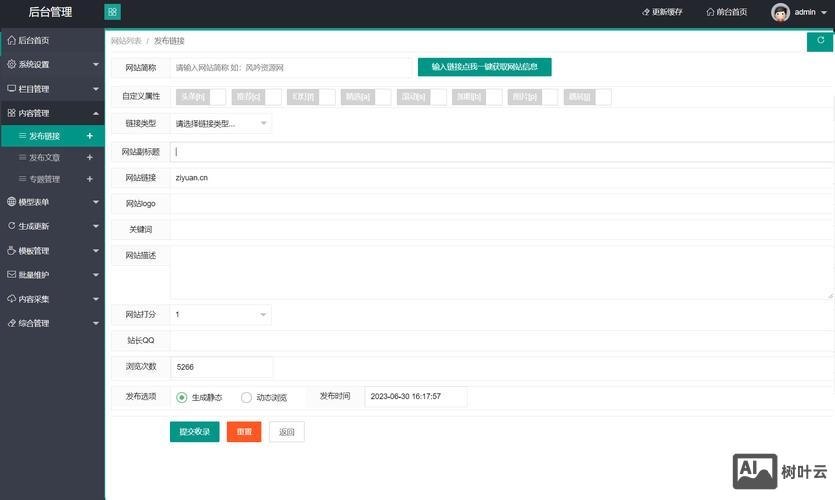Screen dimensions: 835x500
Task: Click the orange 重置 reset button
Action: pos(244,432)
